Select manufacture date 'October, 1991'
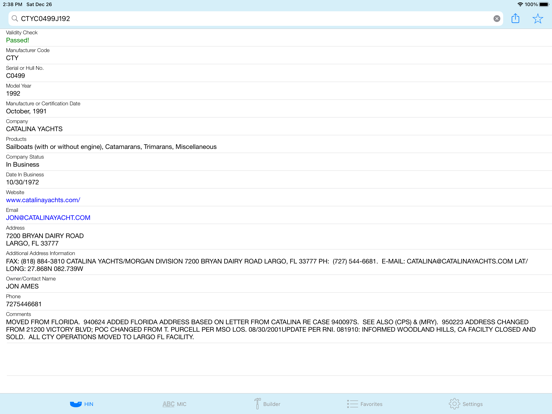552x414 pixels. coord(26,111)
